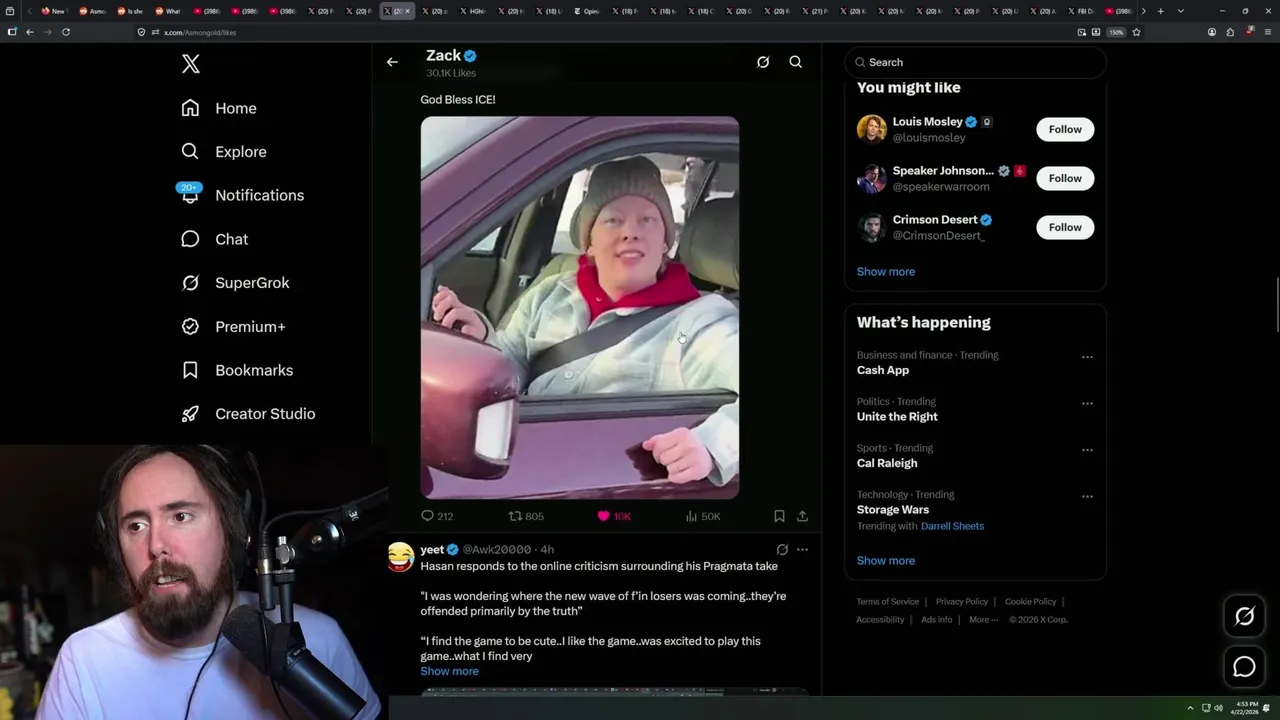Open more options for Cash App trend
1280x720 pixels.
[1087, 357]
